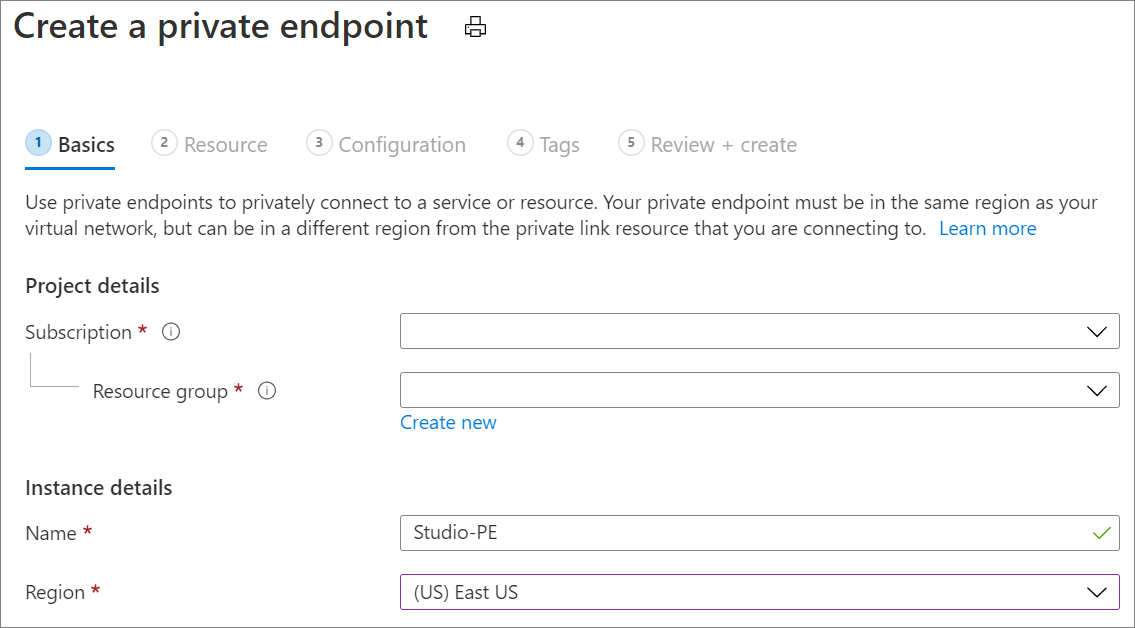The image size is (1135, 628).
Task: Click the Resource group info icon
Action: 267,391
